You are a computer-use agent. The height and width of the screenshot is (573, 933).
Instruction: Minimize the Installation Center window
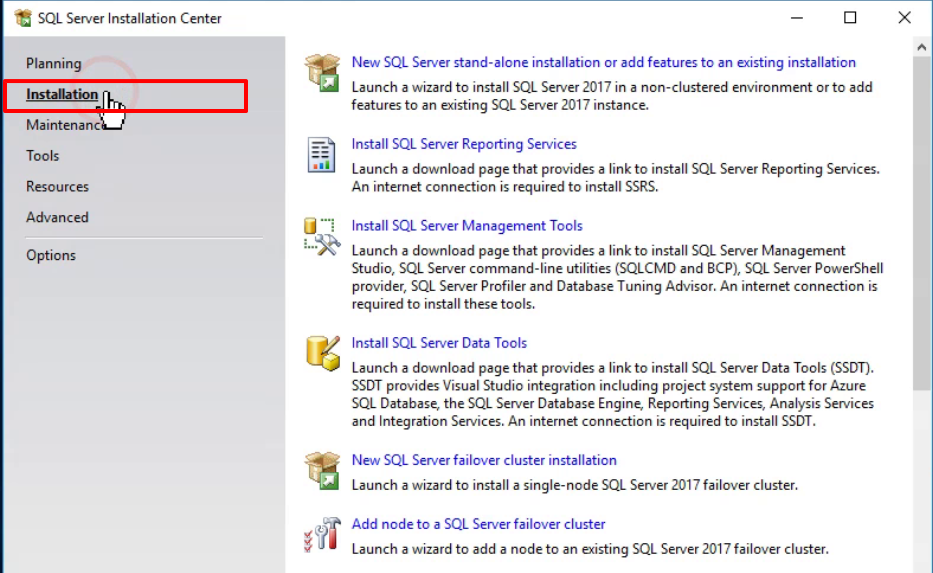click(x=797, y=18)
